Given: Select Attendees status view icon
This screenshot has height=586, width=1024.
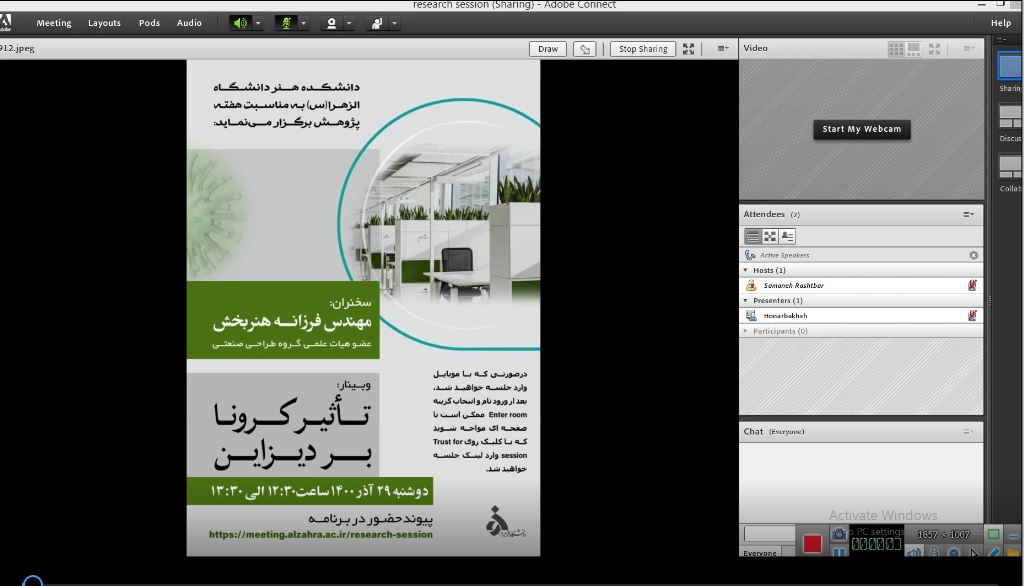Looking at the screenshot, I should coord(787,236).
